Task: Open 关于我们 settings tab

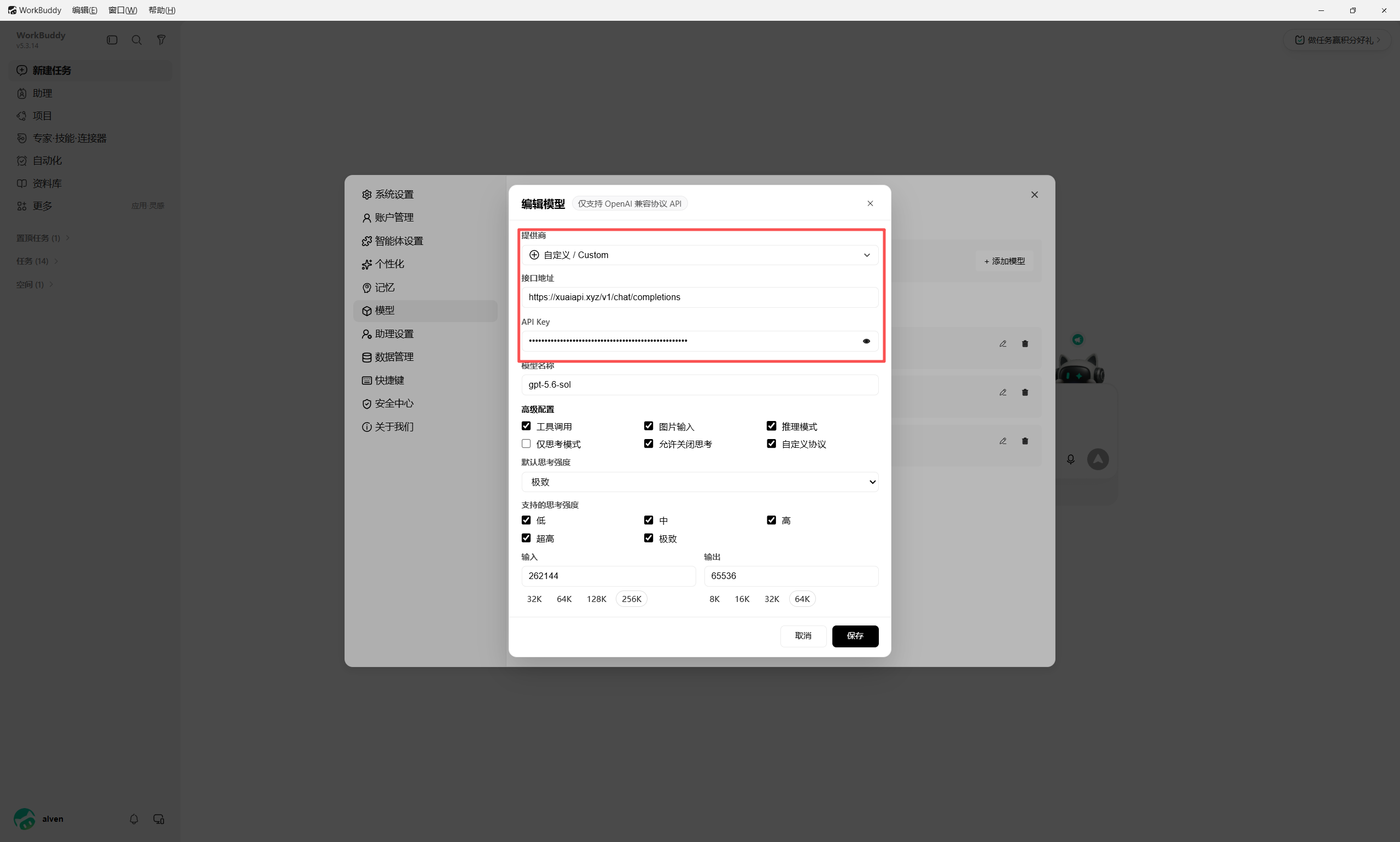Action: click(x=425, y=426)
